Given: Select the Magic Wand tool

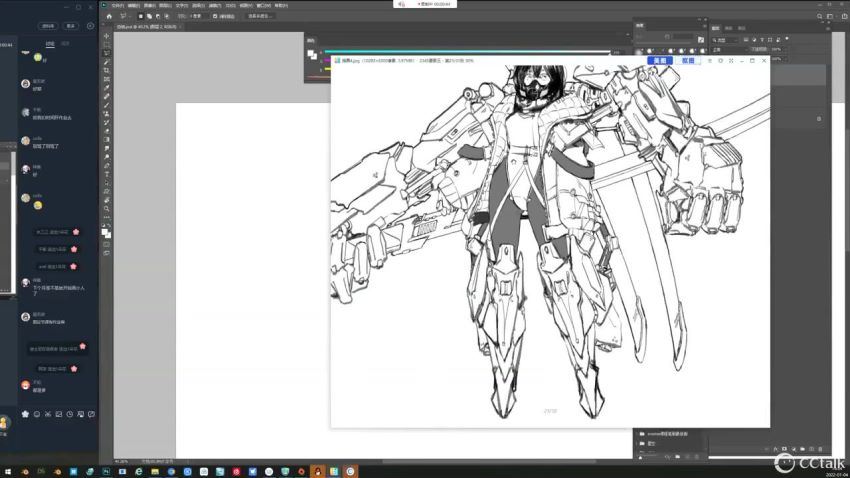Looking at the screenshot, I should point(106,62).
